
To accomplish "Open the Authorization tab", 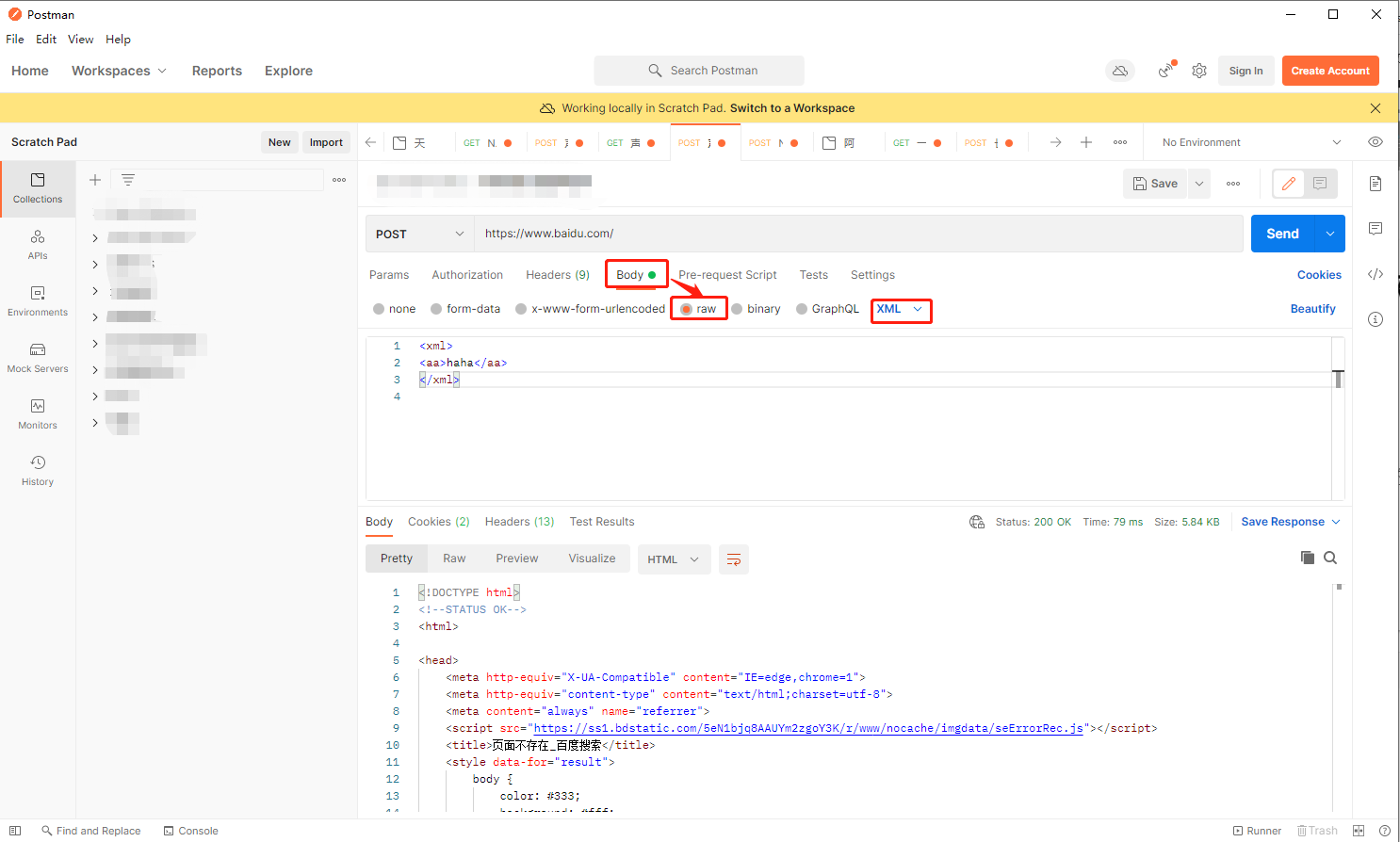I will click(x=467, y=275).
